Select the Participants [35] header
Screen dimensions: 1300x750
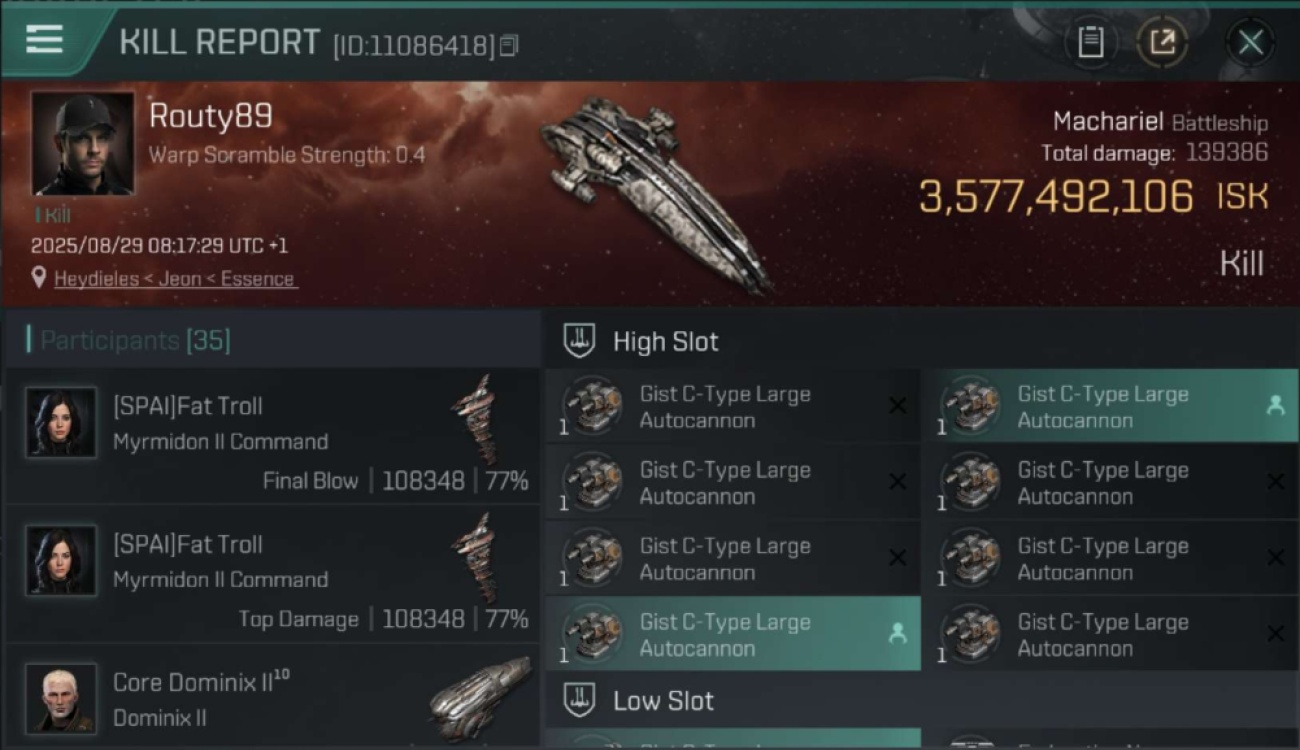click(135, 341)
